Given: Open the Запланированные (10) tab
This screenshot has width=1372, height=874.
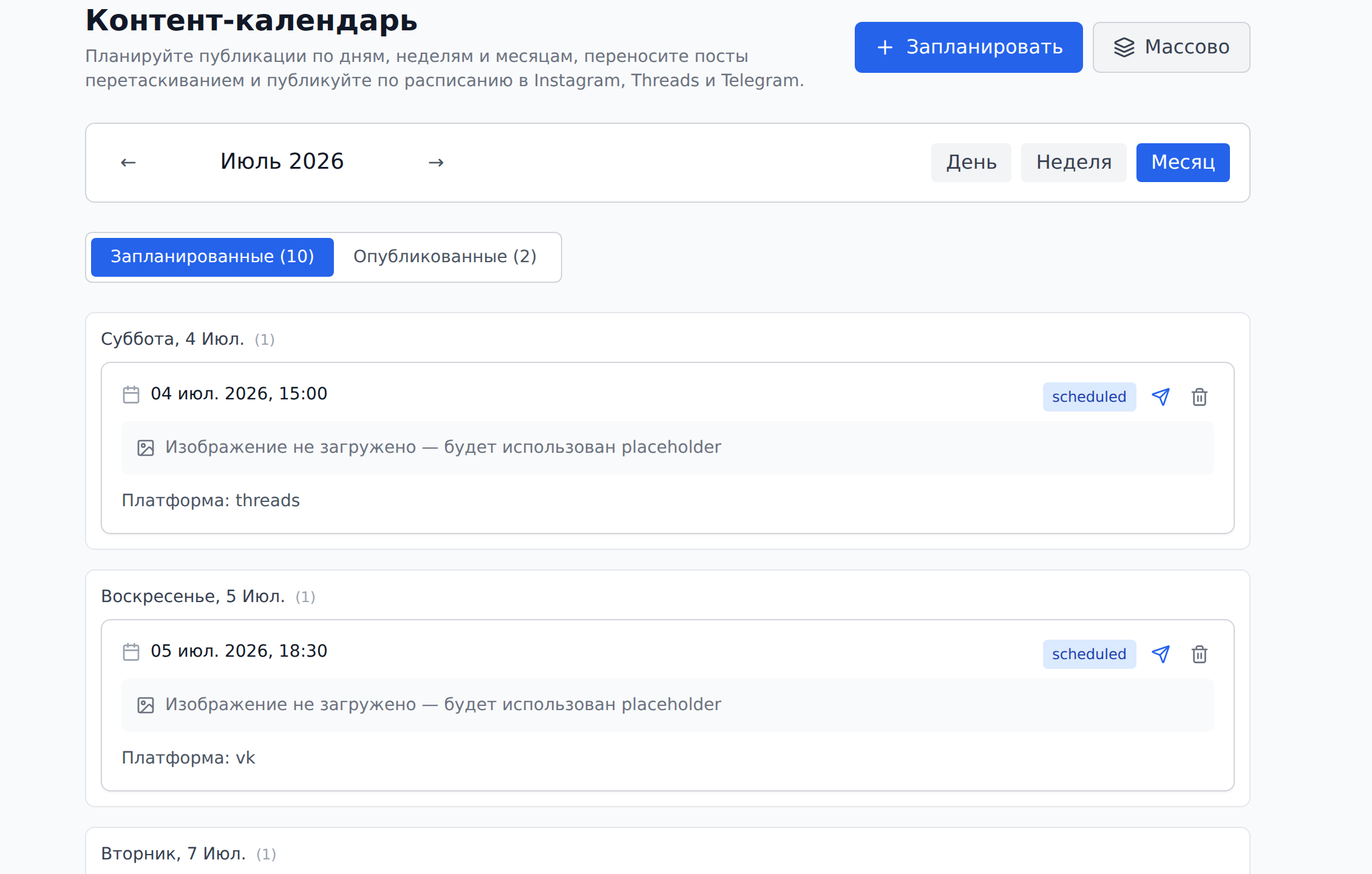Looking at the screenshot, I should [212, 257].
